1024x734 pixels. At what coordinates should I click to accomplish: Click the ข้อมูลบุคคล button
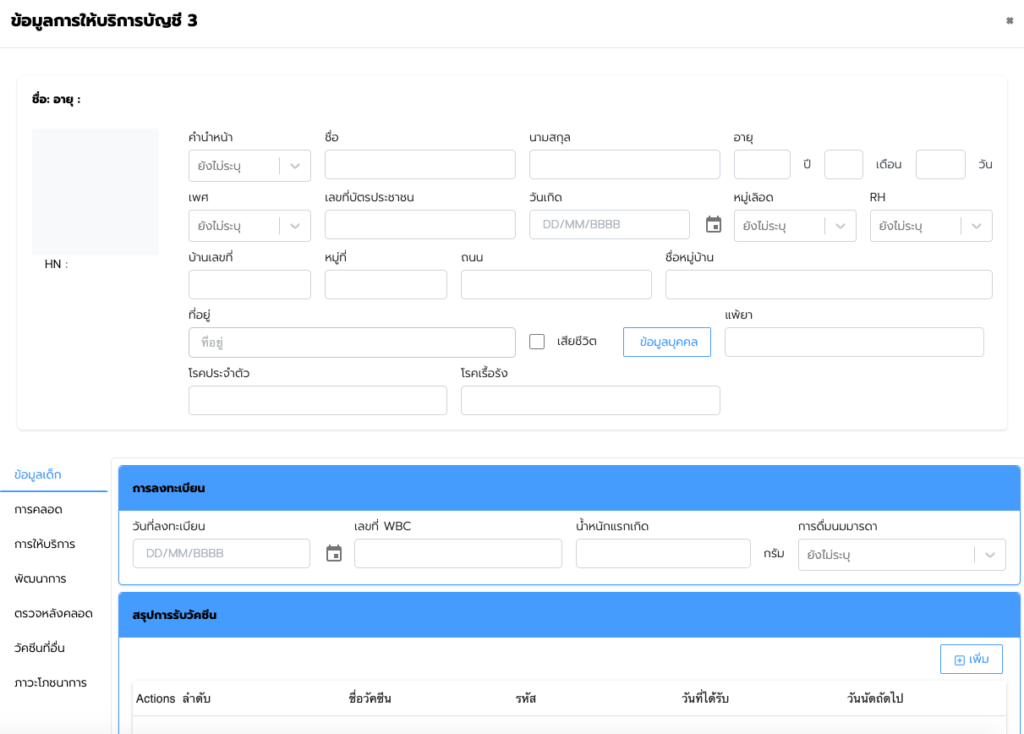667,342
